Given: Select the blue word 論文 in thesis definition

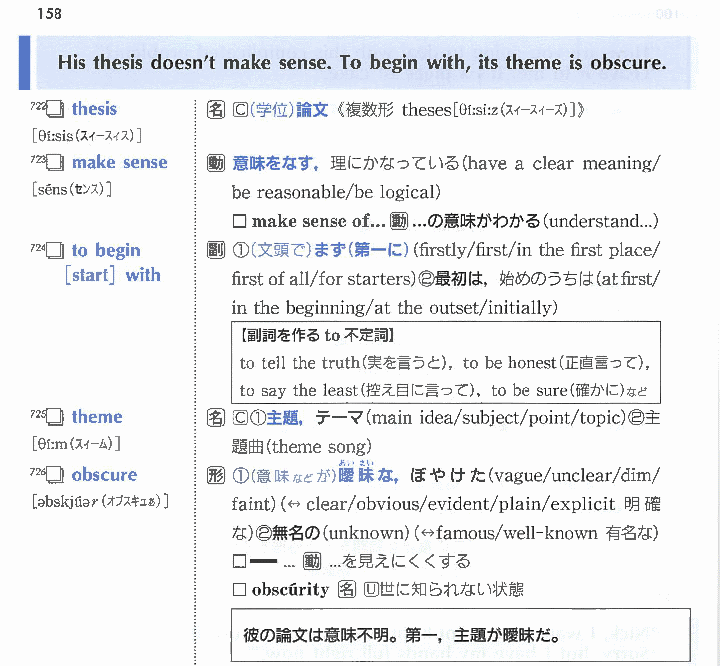Looking at the screenshot, I should (x=312, y=110).
